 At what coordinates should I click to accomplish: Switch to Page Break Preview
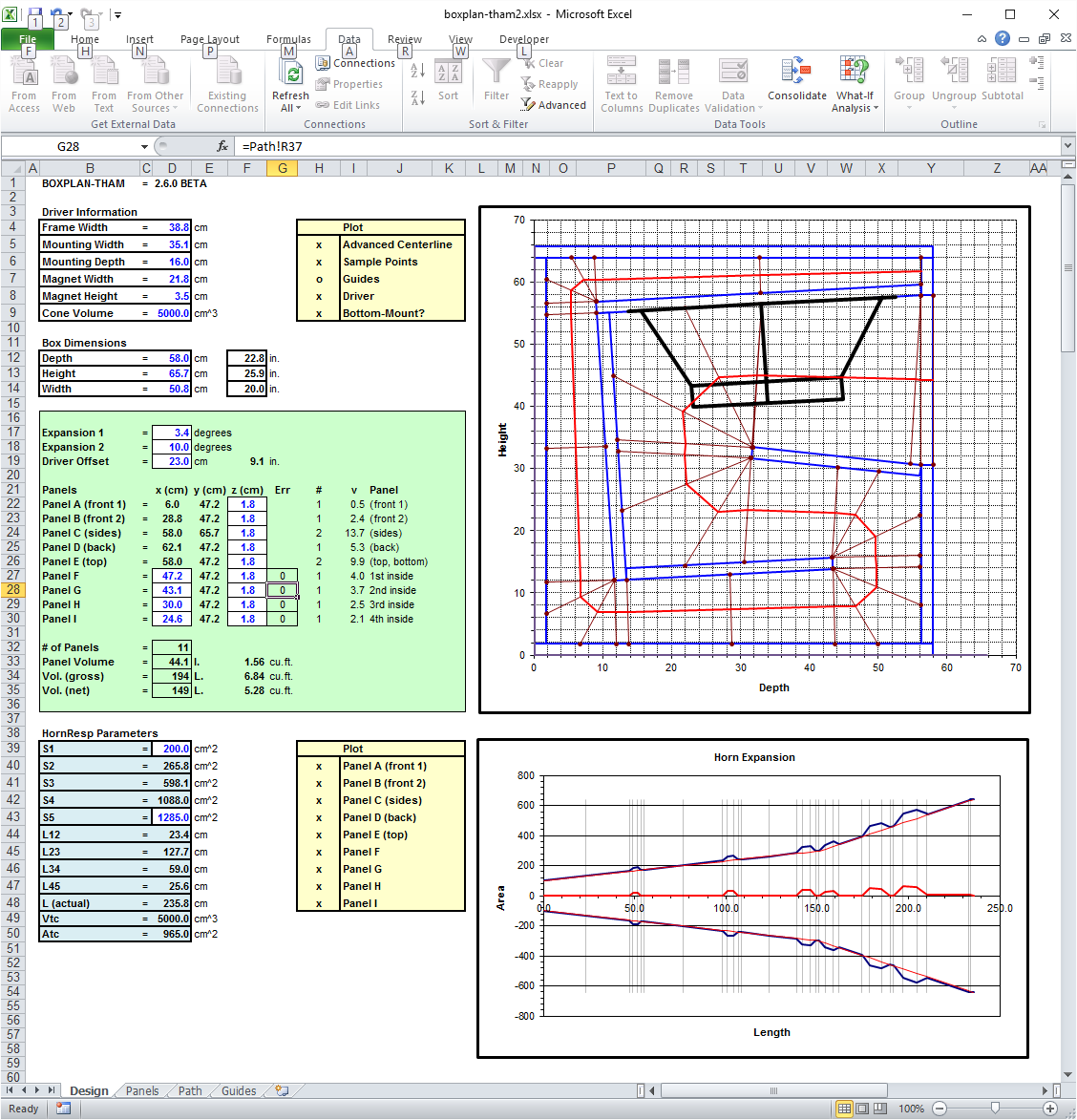click(x=880, y=1109)
